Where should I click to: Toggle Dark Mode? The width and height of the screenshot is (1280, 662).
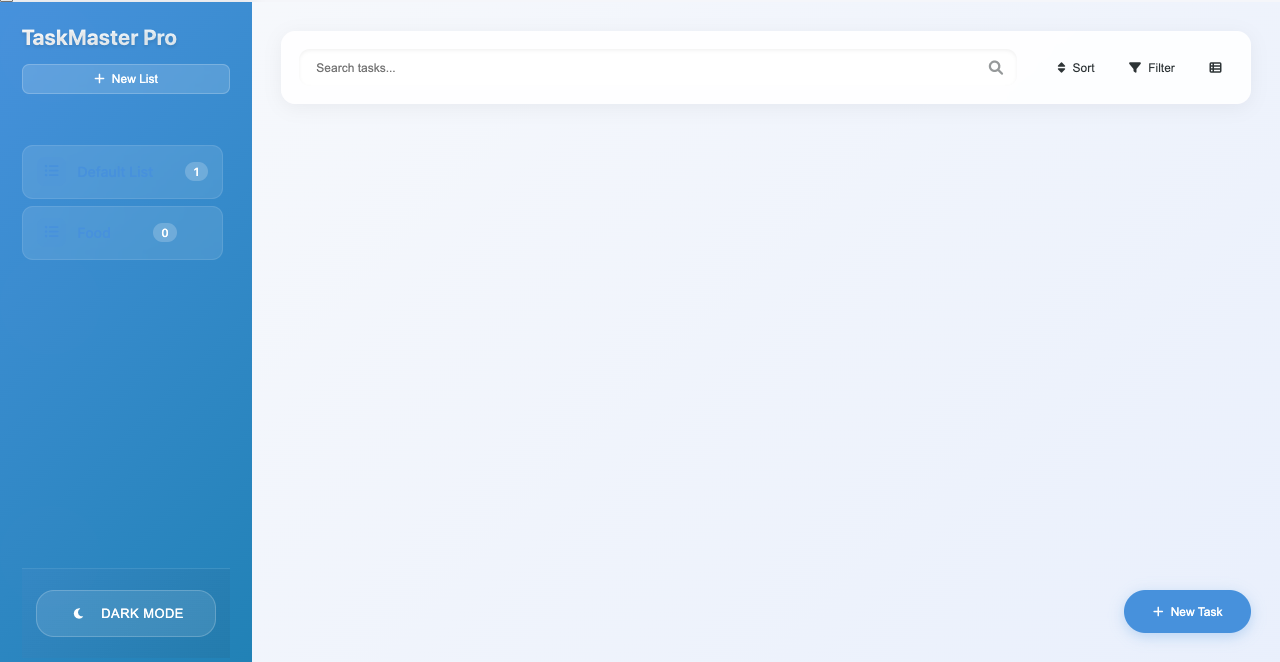coord(126,613)
